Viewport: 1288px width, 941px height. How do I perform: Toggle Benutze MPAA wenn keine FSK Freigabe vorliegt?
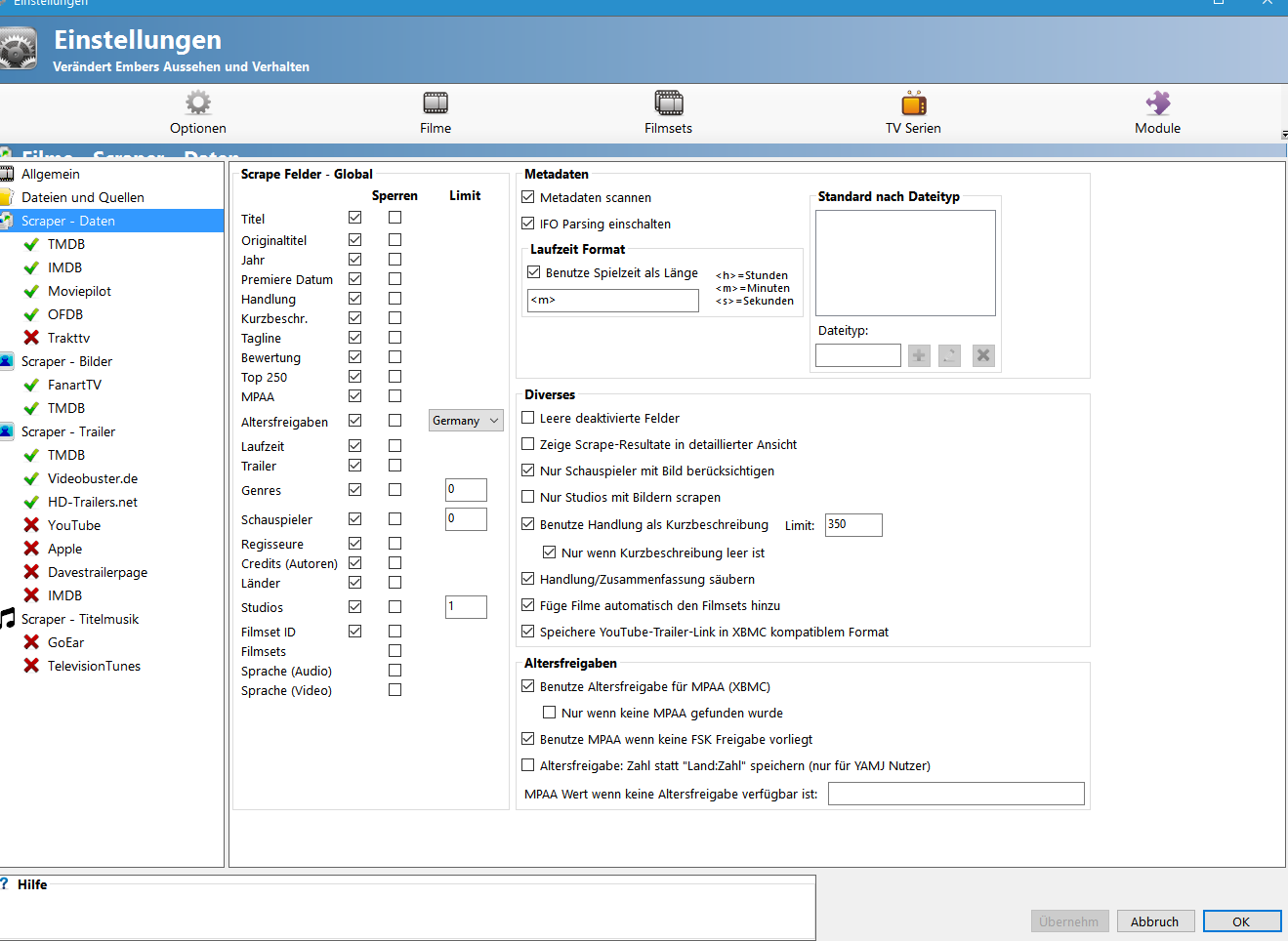pyautogui.click(x=528, y=739)
